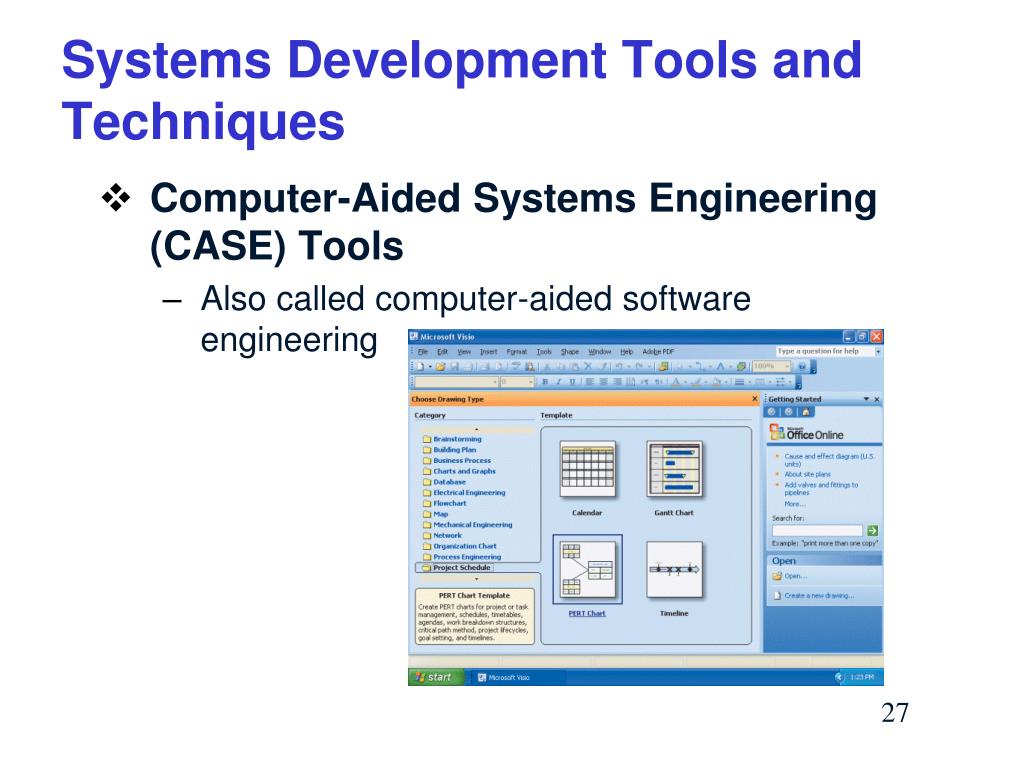Open the zoom percentage dropdown

click(788, 366)
